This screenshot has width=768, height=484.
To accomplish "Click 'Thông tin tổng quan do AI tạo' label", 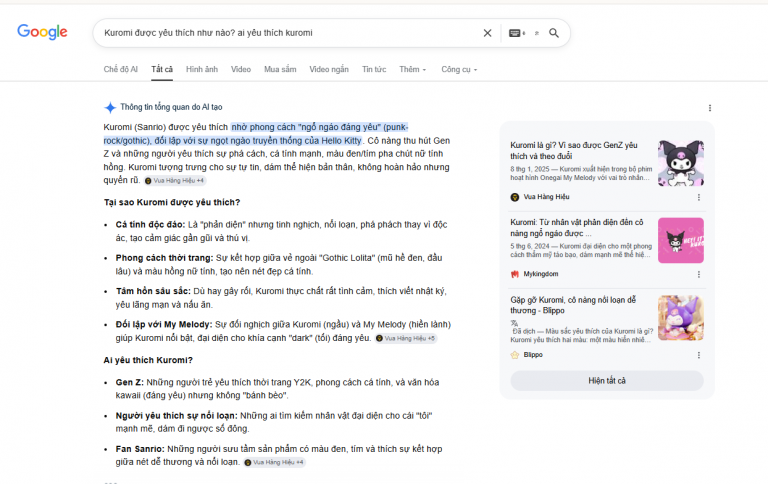I will 171,107.
